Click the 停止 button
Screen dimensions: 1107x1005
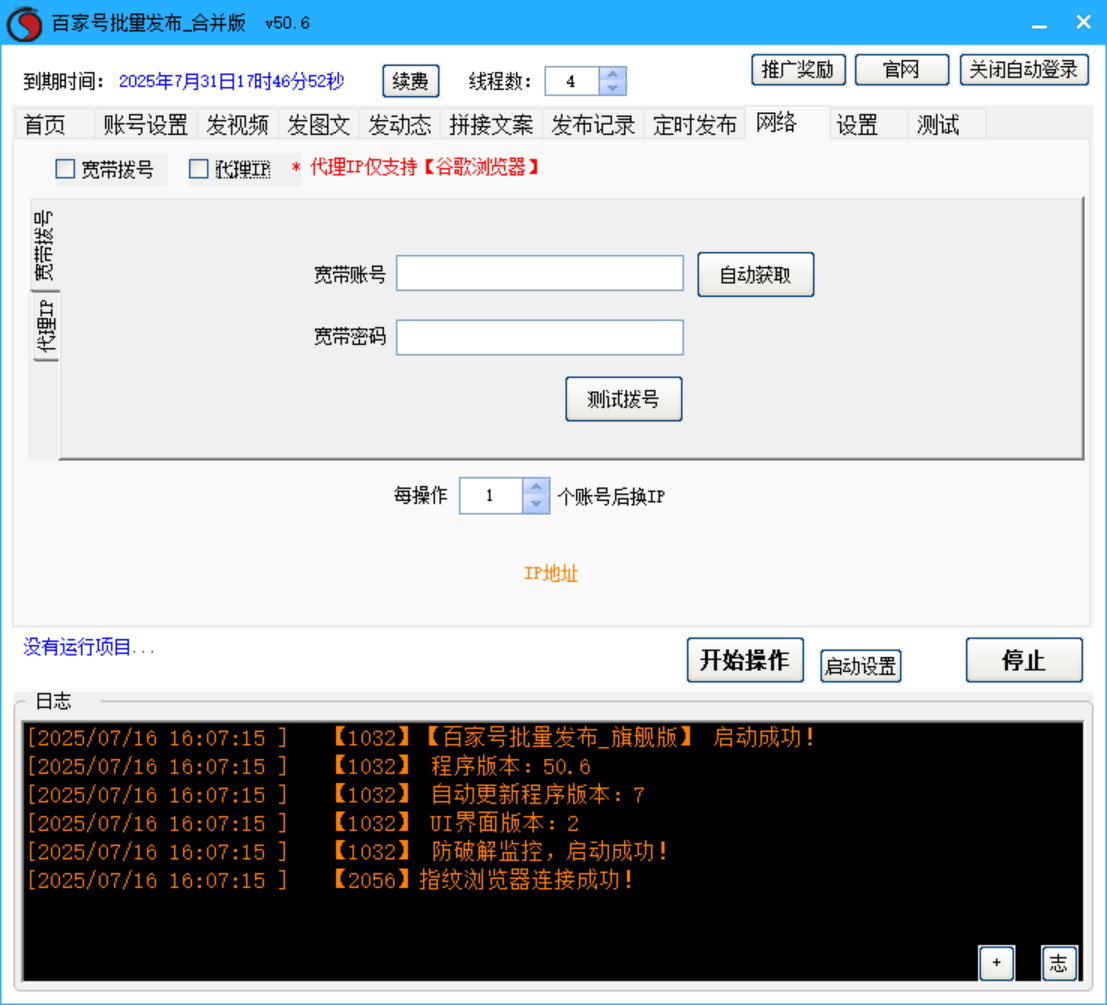pyautogui.click(x=1024, y=660)
